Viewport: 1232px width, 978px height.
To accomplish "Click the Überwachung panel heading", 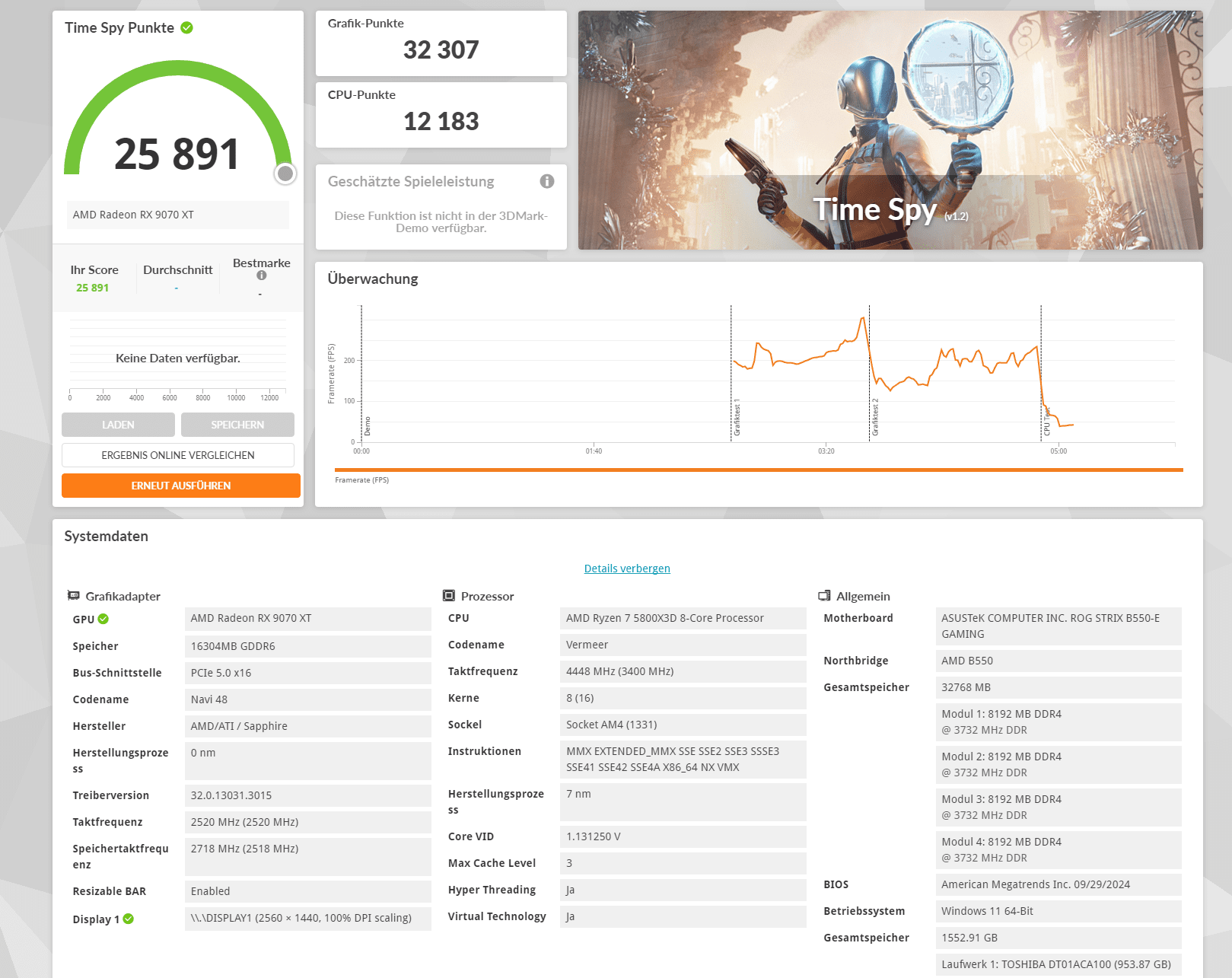I will point(373,279).
